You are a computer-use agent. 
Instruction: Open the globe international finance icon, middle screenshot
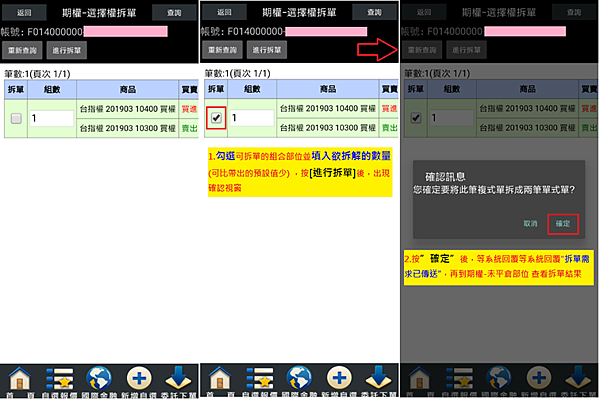pyautogui.click(x=299, y=379)
